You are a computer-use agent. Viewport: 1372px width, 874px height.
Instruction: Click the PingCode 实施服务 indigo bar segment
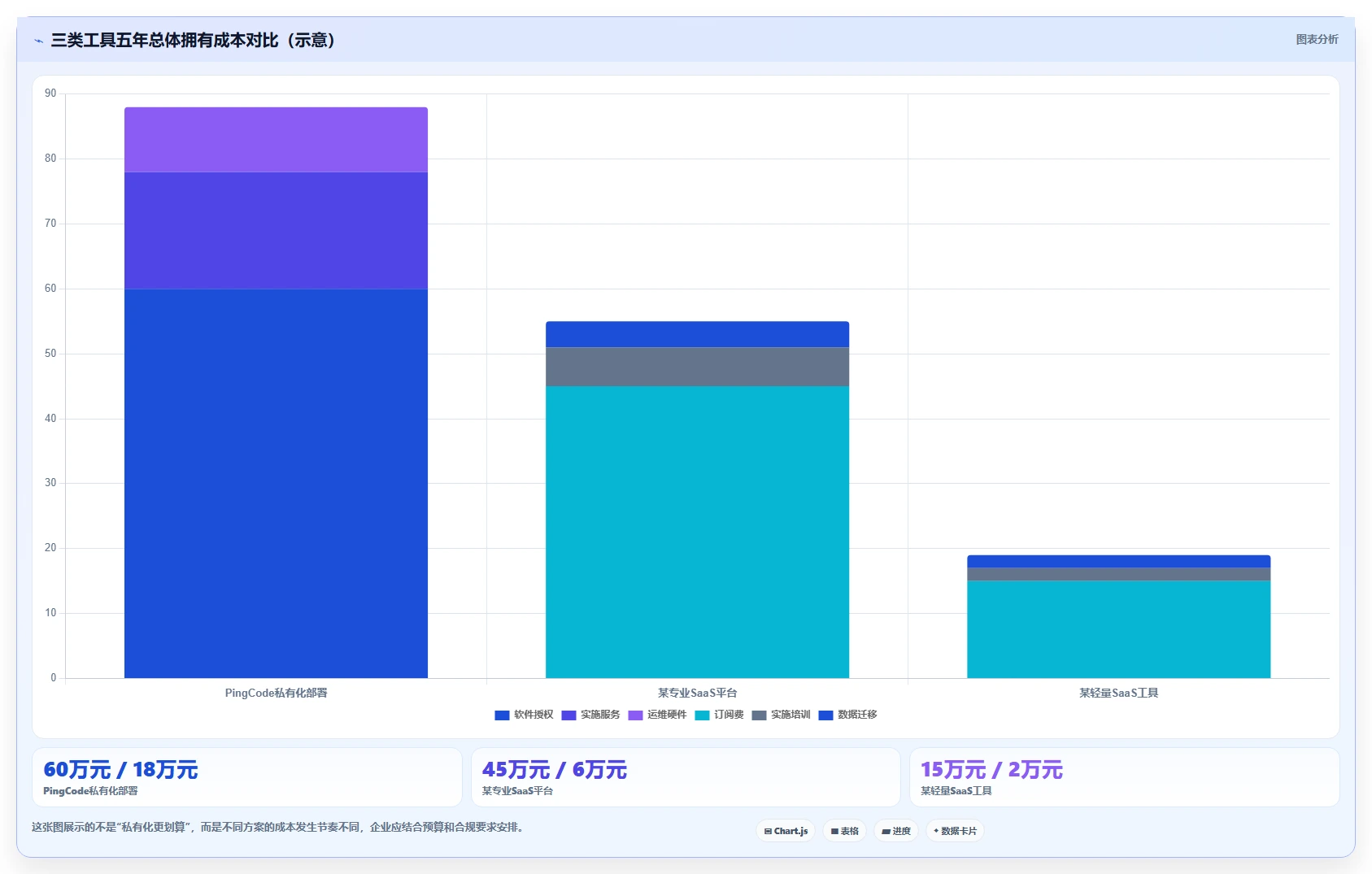click(276, 230)
